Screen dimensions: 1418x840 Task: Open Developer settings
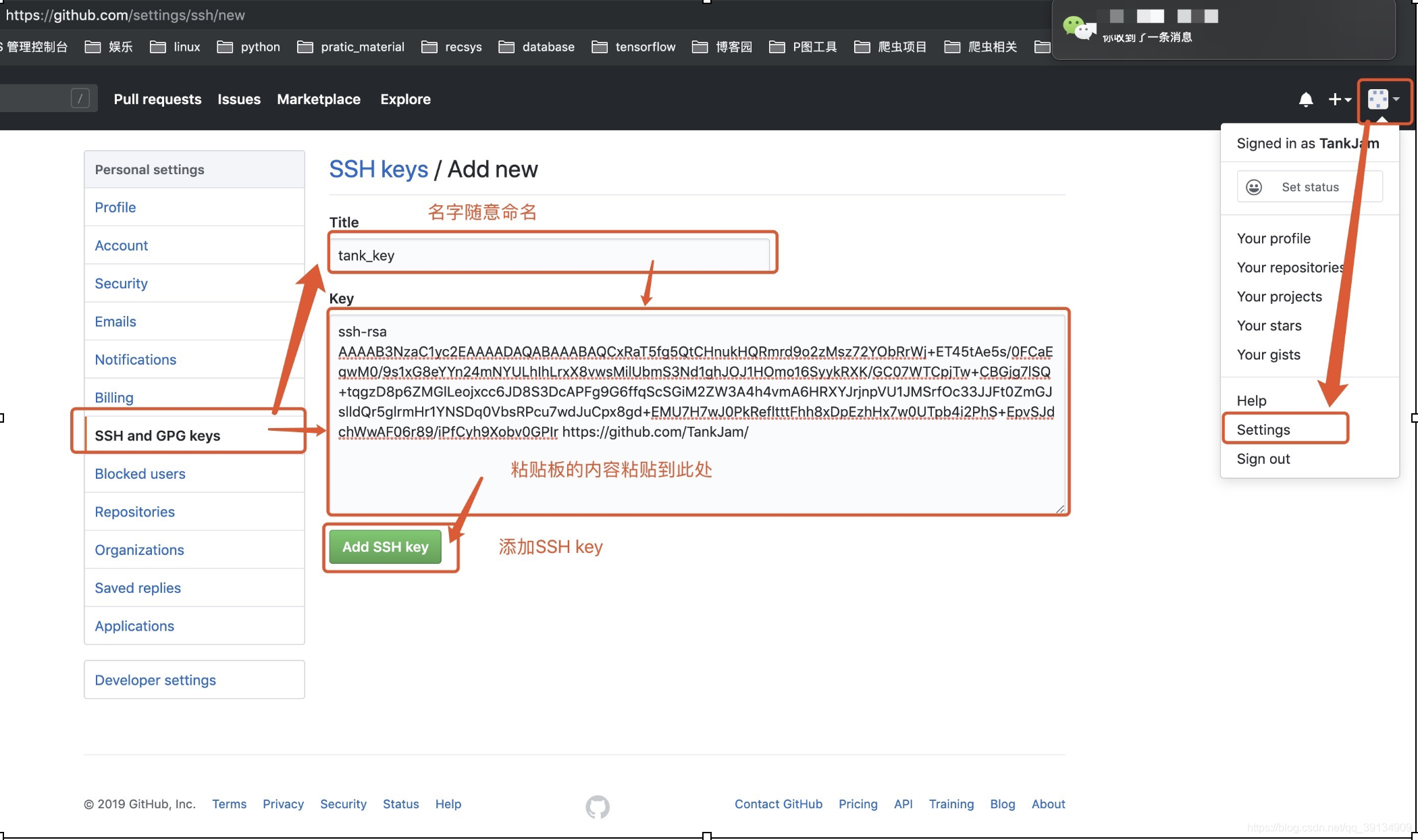click(194, 680)
